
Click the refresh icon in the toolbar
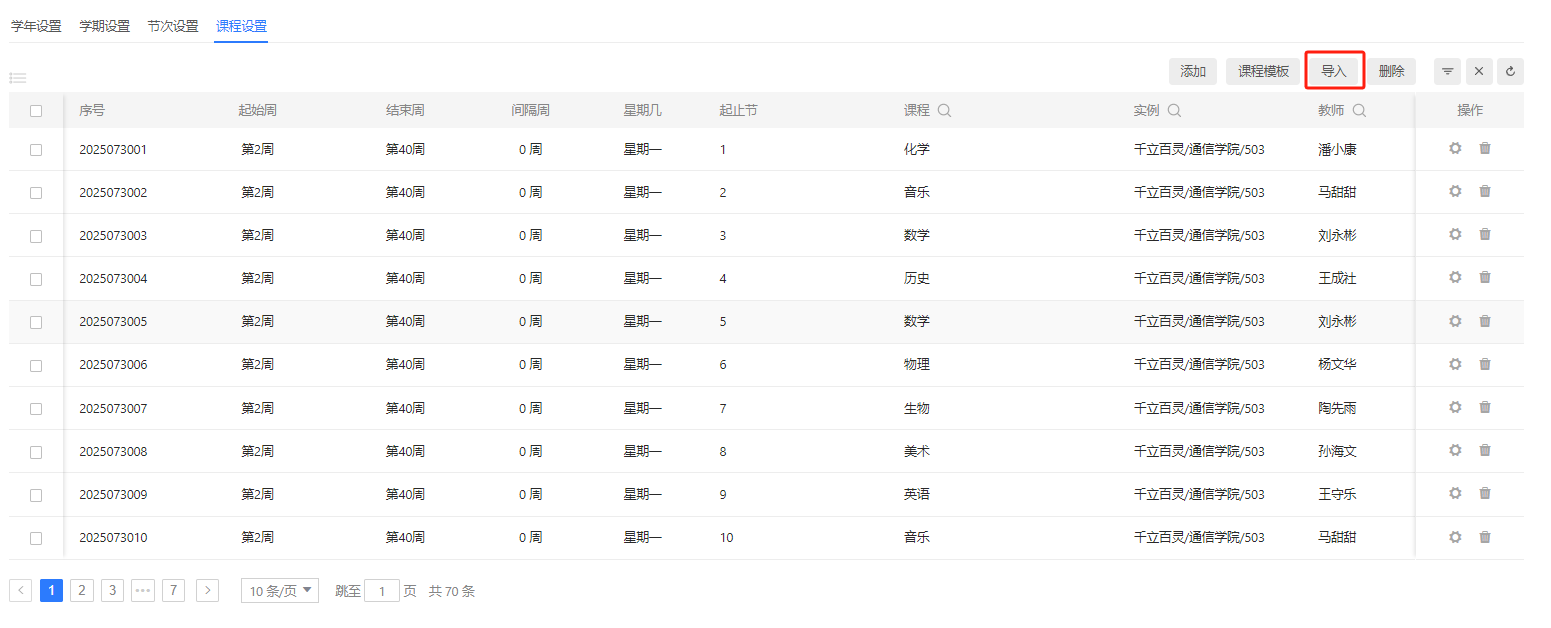pyautogui.click(x=1510, y=72)
